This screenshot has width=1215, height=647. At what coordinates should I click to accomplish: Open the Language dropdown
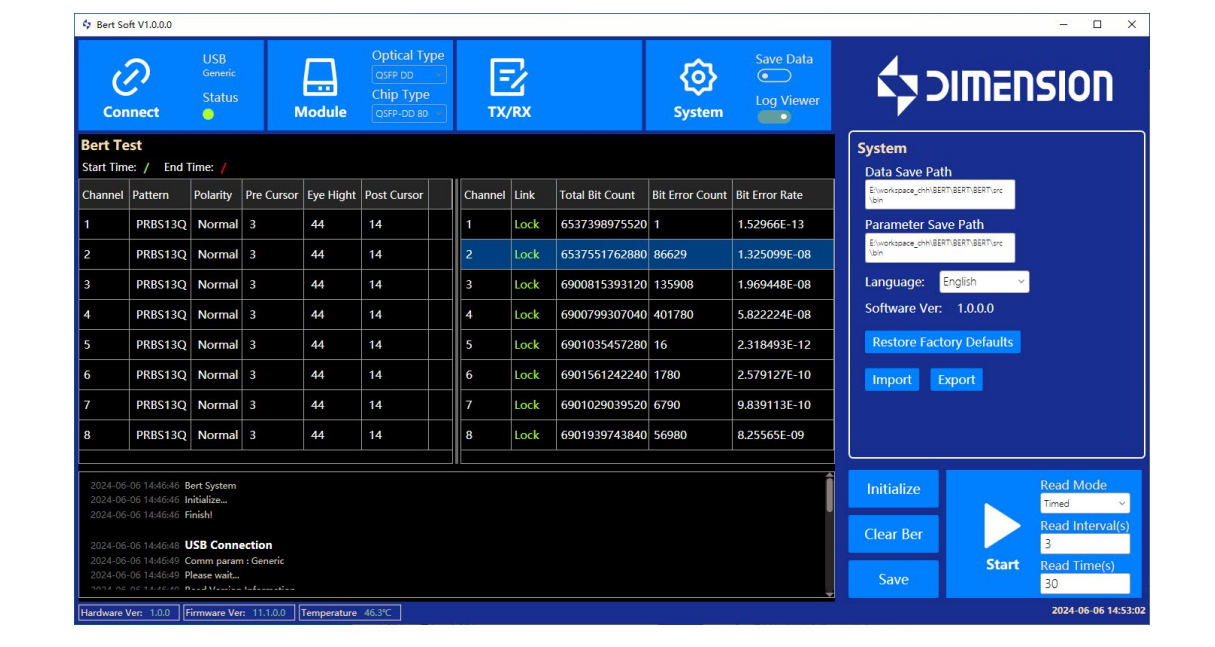pyautogui.click(x=984, y=282)
